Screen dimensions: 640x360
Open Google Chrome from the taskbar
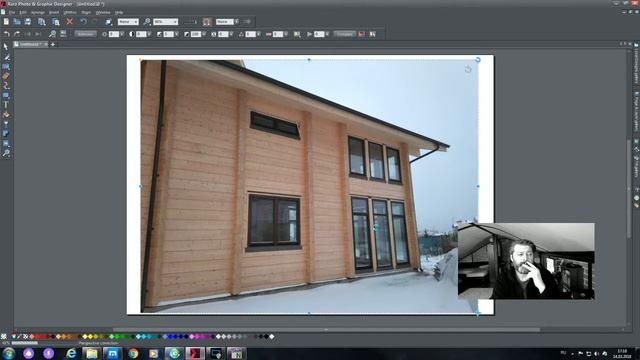[x=133, y=353]
